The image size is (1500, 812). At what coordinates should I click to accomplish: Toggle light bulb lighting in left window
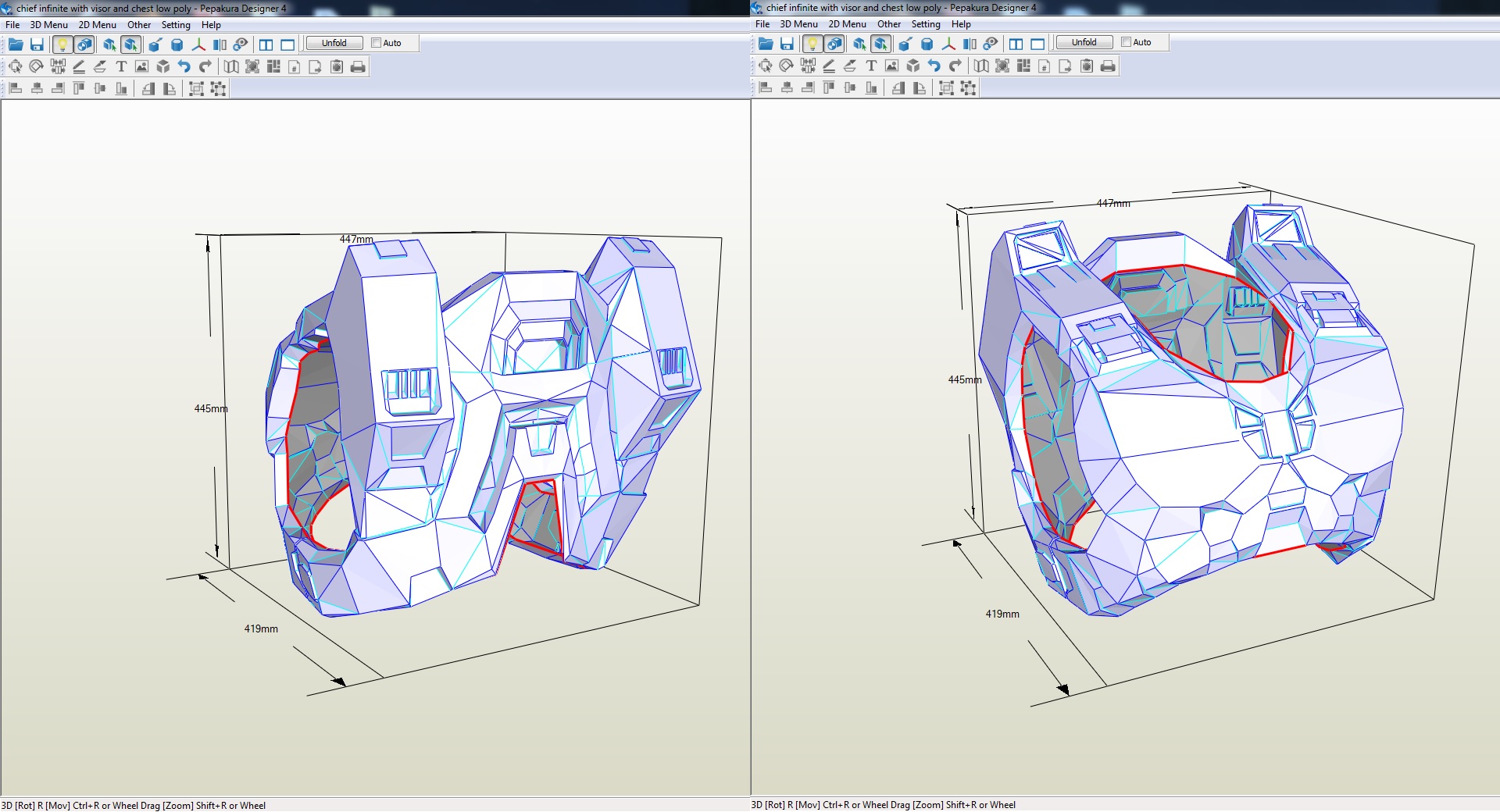(x=62, y=45)
